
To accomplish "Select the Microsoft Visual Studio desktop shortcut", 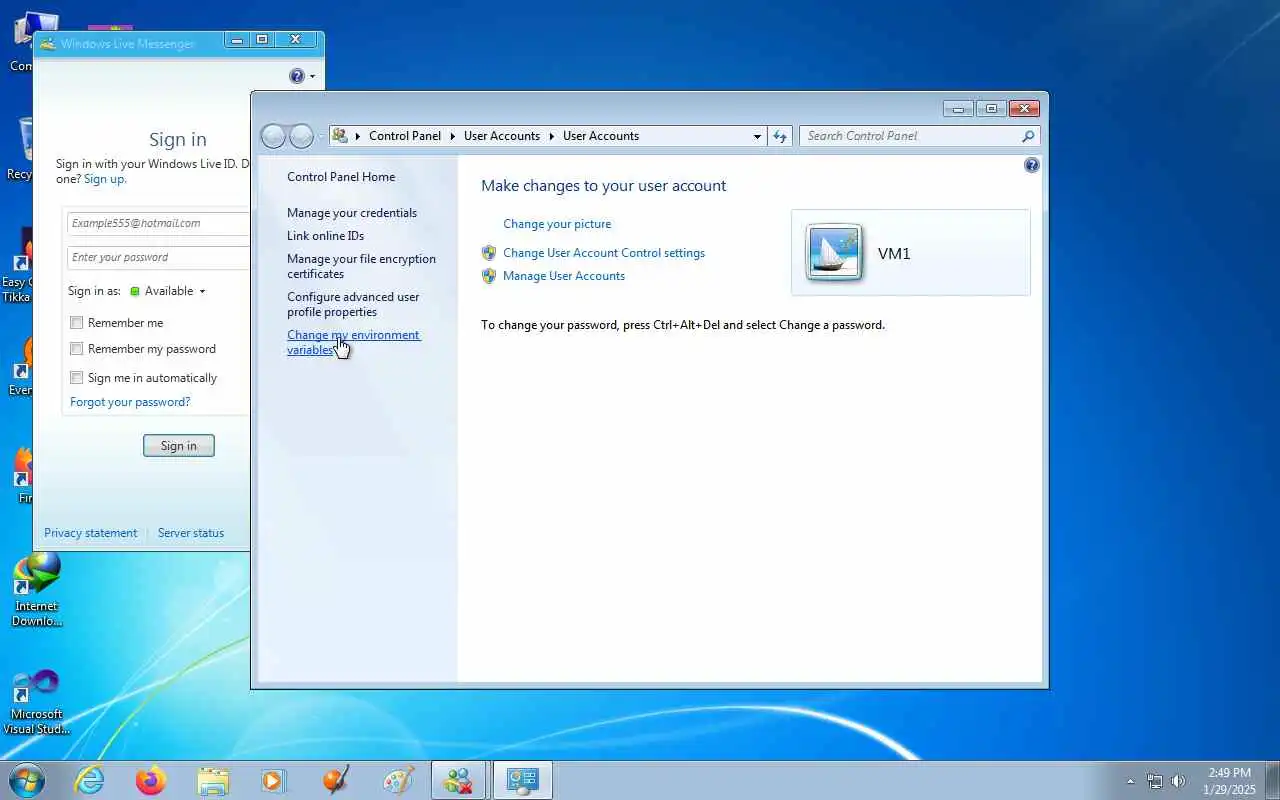I will point(37,702).
